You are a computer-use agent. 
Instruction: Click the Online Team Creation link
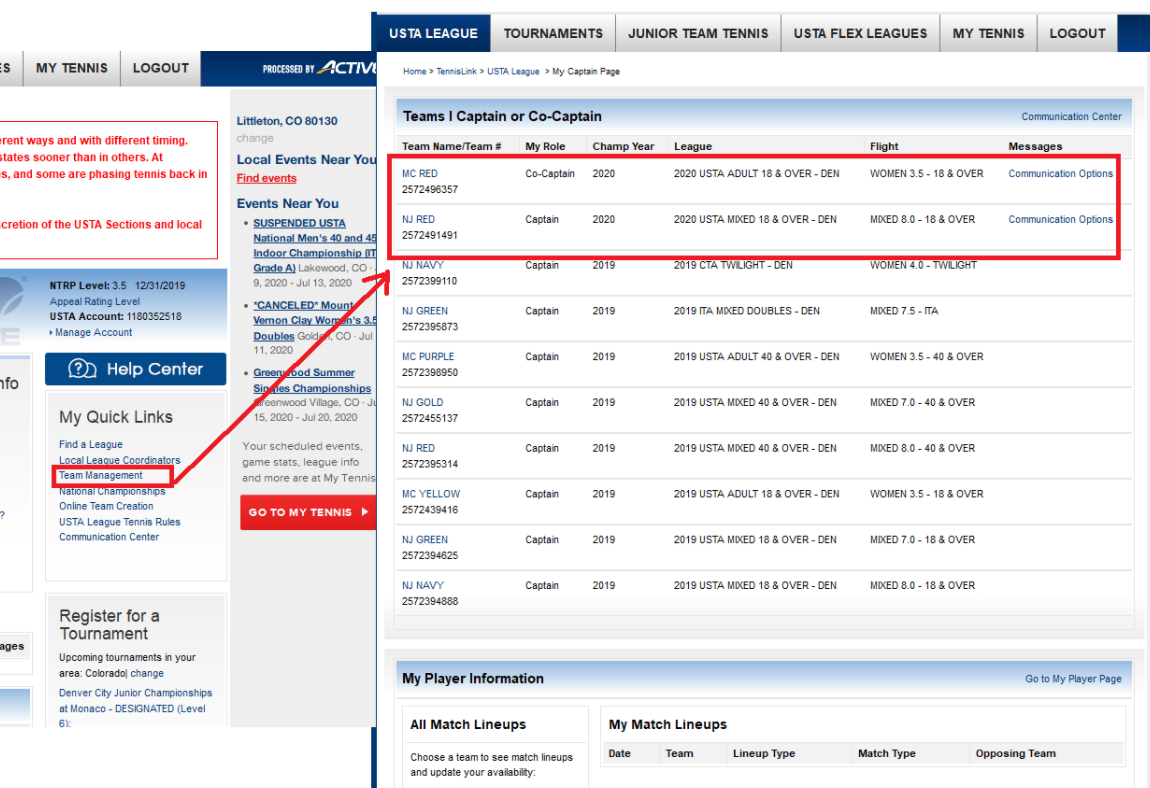point(106,506)
